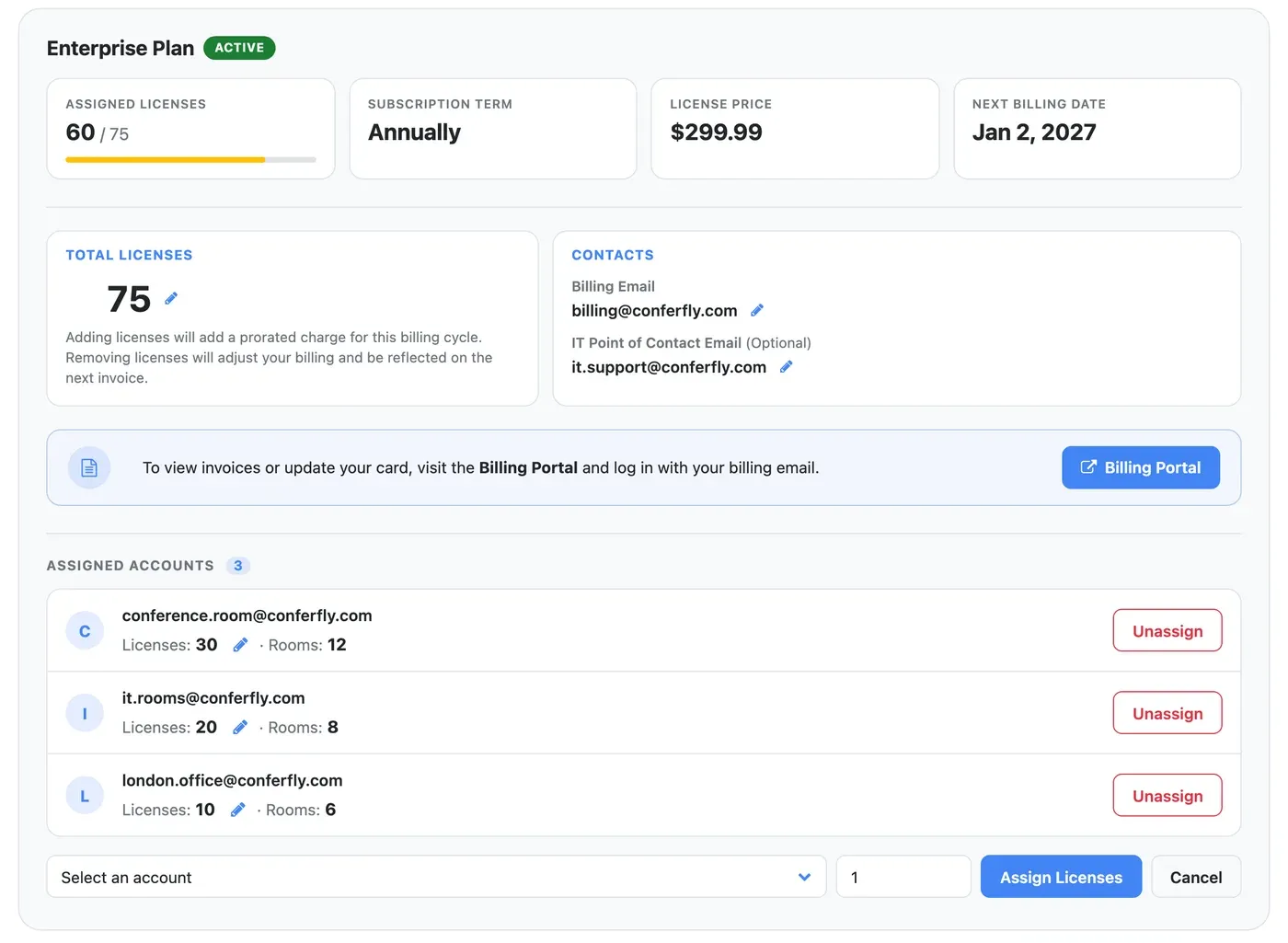Viewport: 1288px width, 943px height.
Task: Click the large 75 total licenses number
Action: (129, 299)
